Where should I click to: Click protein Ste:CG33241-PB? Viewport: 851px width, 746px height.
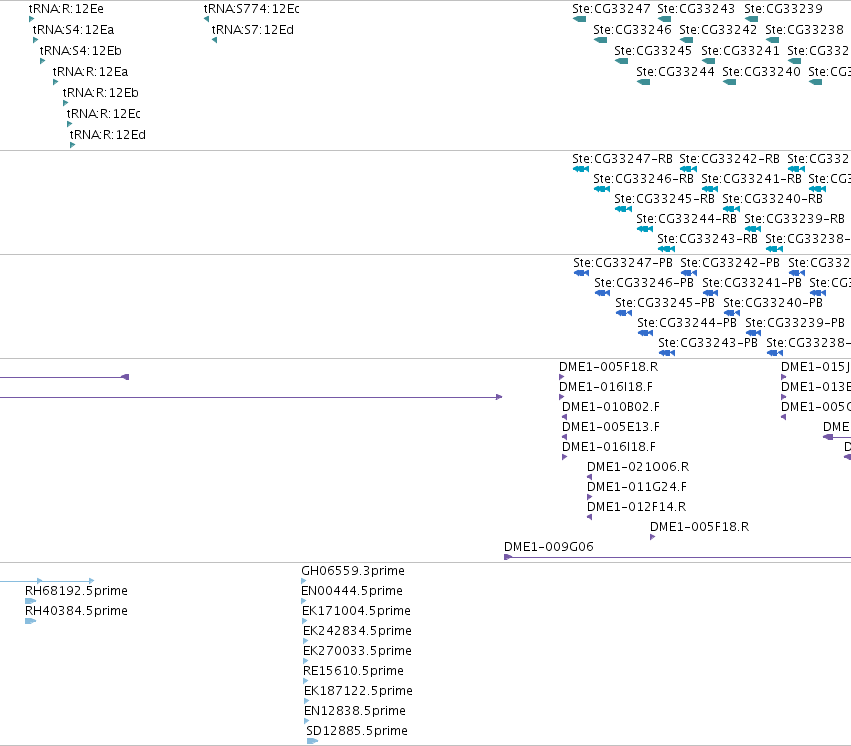(x=752, y=283)
